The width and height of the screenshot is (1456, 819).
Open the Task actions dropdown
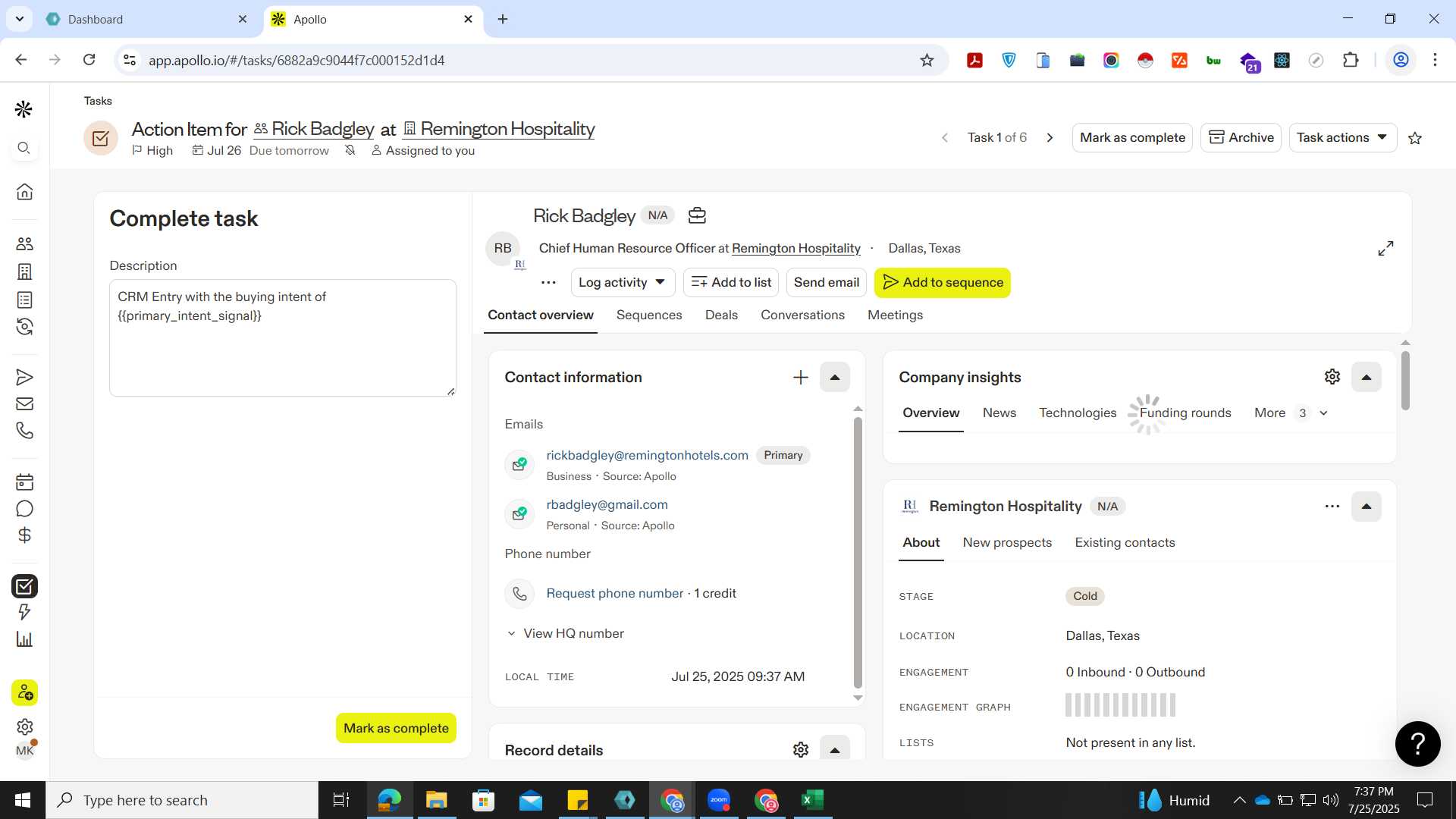click(1342, 137)
